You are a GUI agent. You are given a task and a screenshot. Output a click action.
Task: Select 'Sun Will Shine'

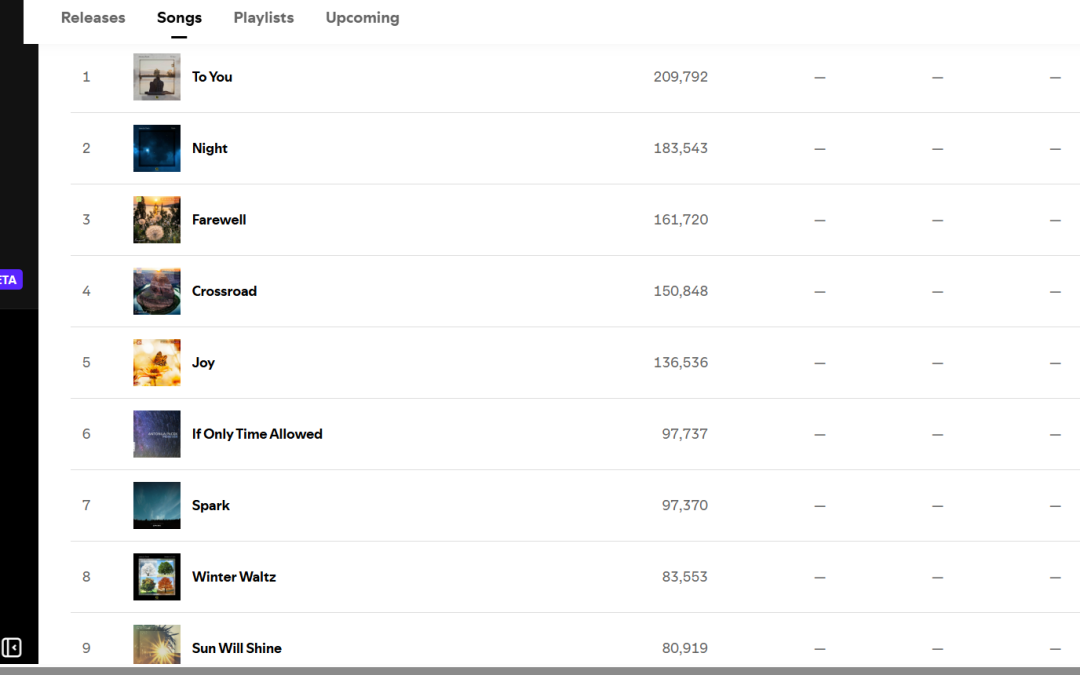(236, 647)
